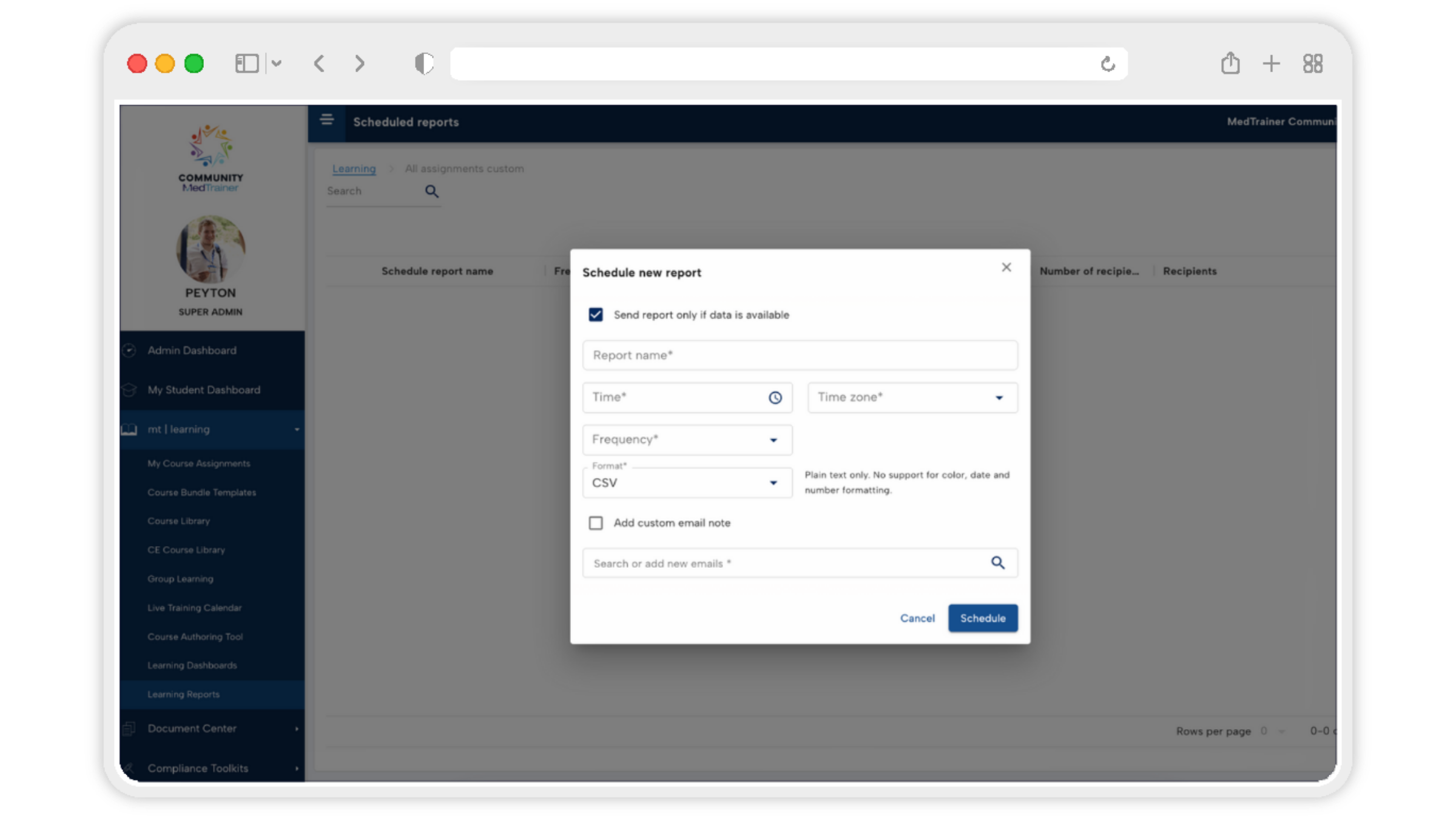Viewport: 1456px width, 819px height.
Task: Click the Schedule button
Action: coord(982,618)
